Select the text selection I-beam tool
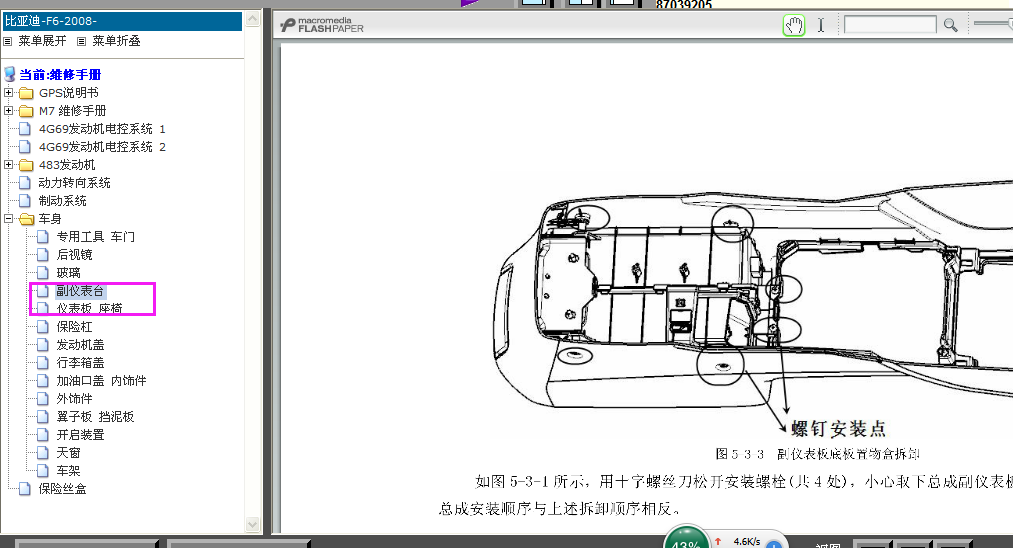This screenshot has width=1013, height=548. coord(821,25)
